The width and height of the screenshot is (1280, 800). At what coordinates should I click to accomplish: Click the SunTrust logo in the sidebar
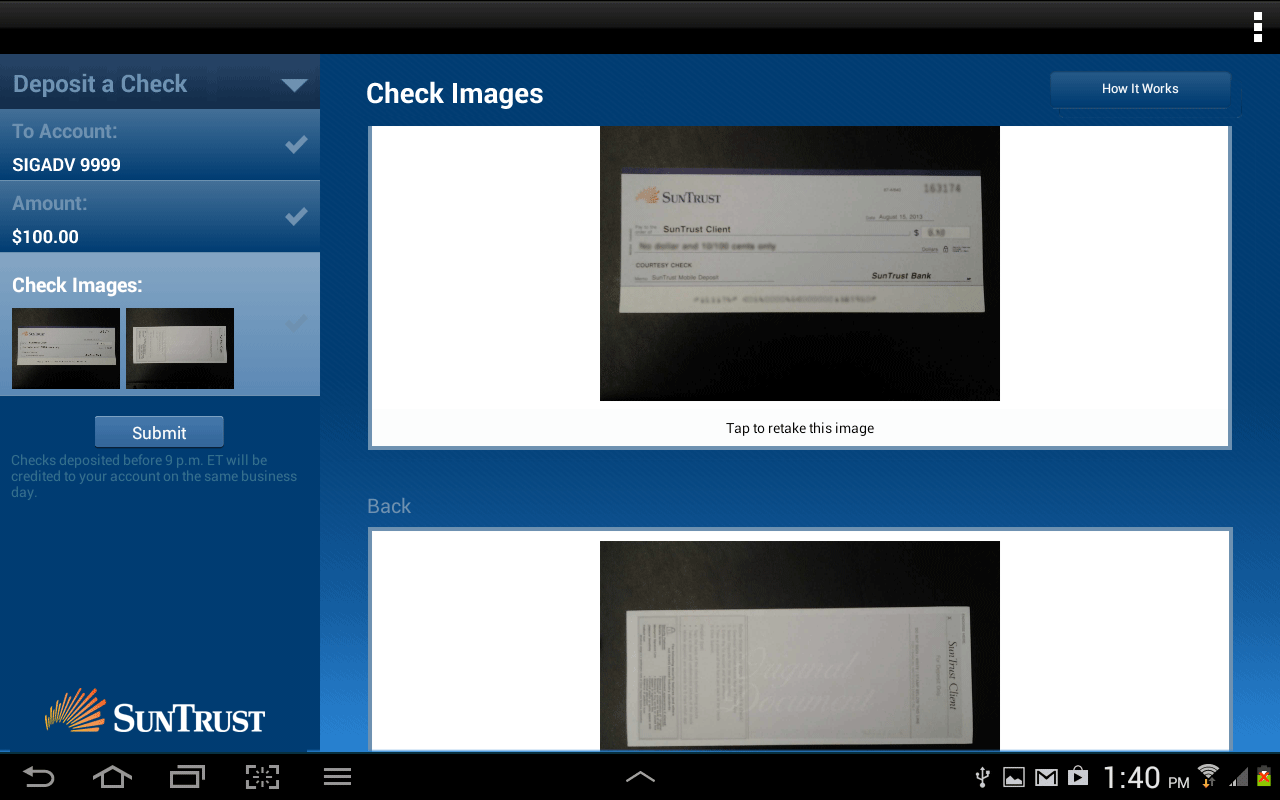click(x=155, y=712)
